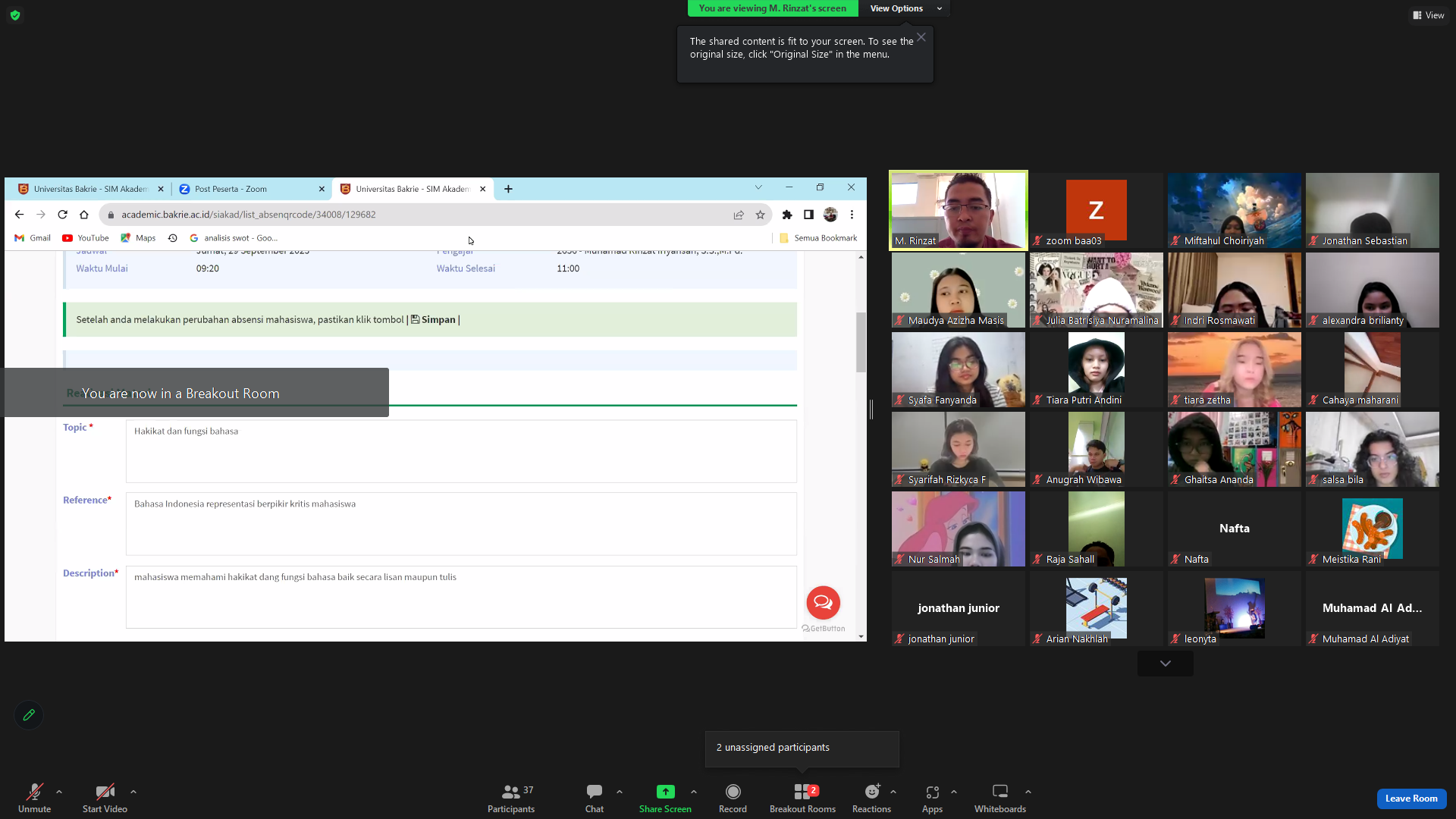
Task: Expand share options arrow next to Share Screen
Action: pyautogui.click(x=694, y=792)
